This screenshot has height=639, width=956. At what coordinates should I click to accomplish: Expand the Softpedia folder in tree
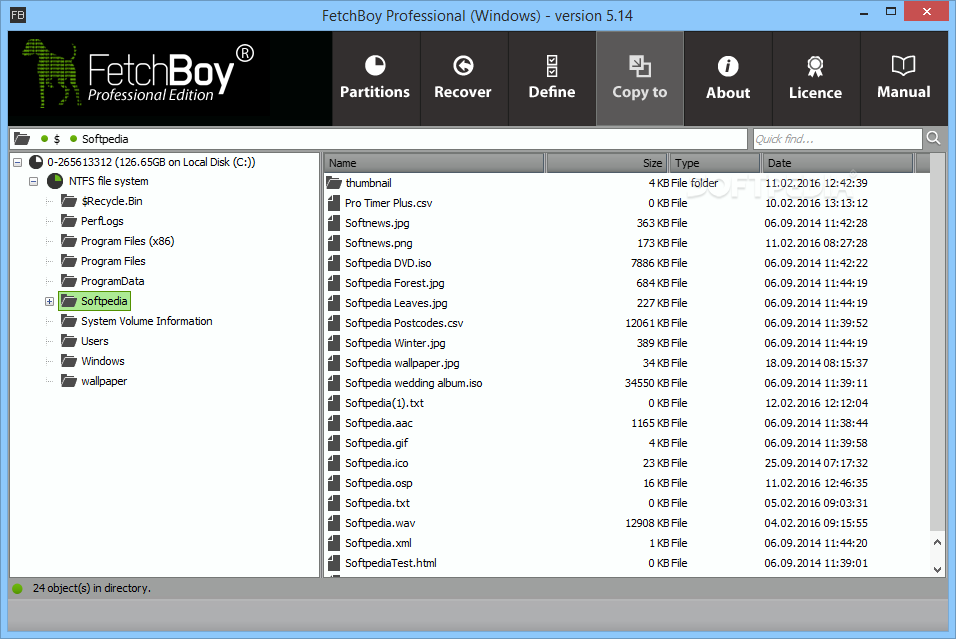(49, 301)
